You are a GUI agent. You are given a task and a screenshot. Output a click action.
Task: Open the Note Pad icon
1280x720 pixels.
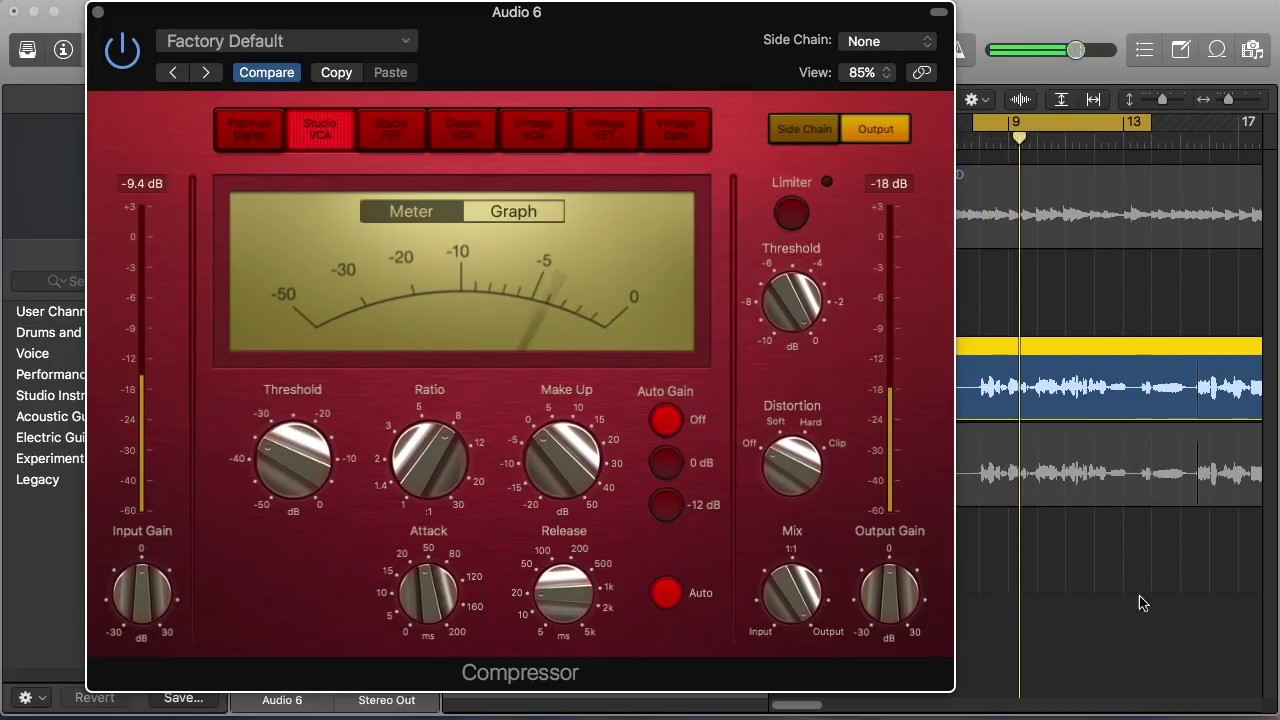click(1181, 49)
